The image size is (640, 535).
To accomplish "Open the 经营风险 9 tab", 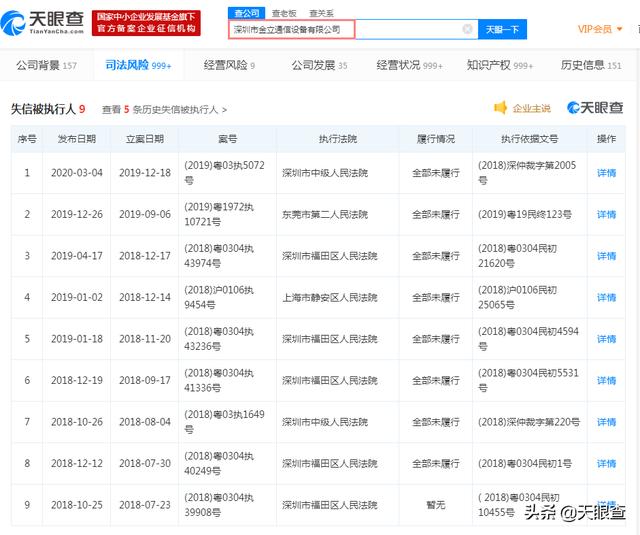I will pos(229,65).
